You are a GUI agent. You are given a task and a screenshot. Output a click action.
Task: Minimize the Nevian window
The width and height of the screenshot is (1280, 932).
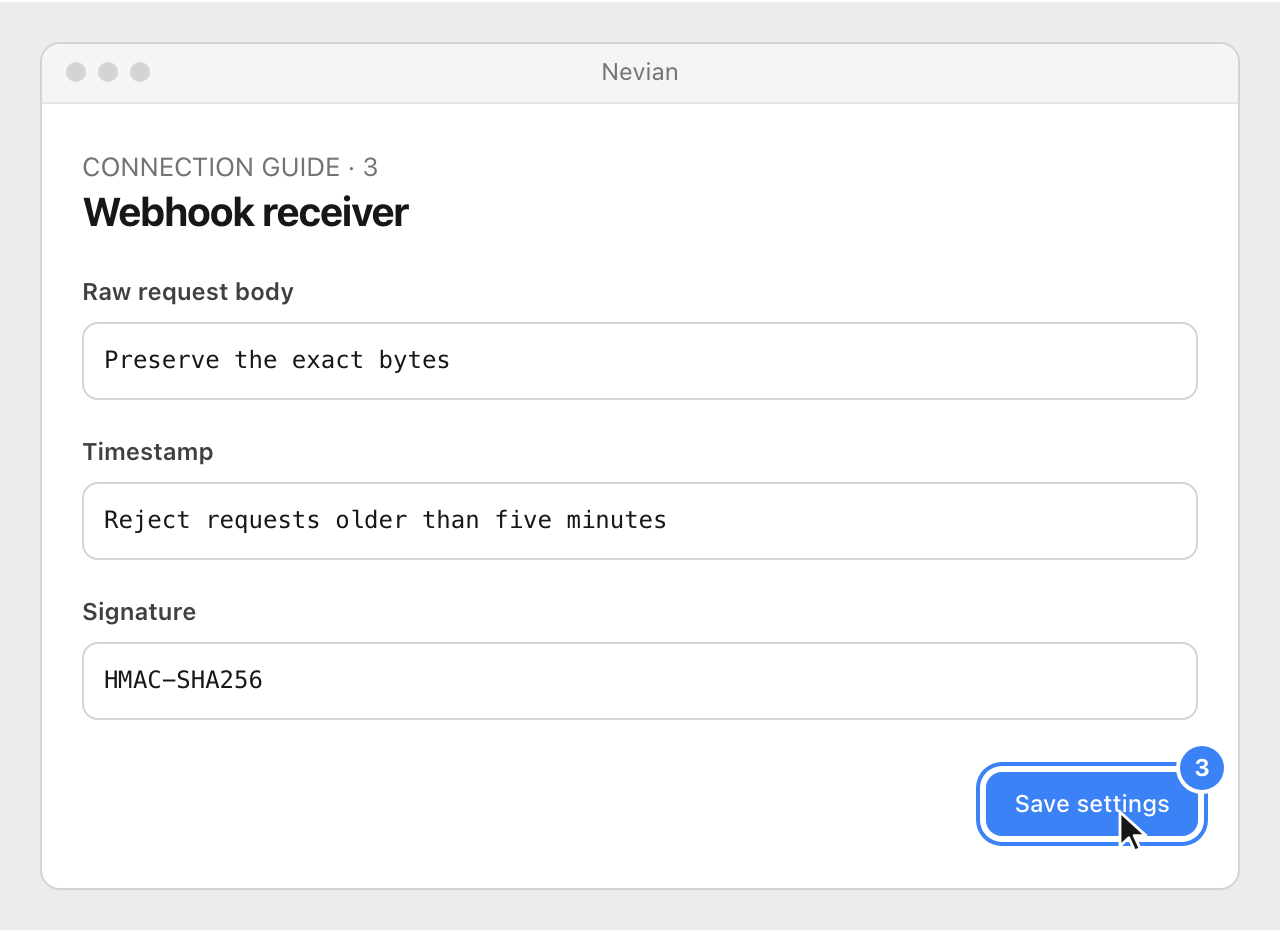tap(108, 72)
